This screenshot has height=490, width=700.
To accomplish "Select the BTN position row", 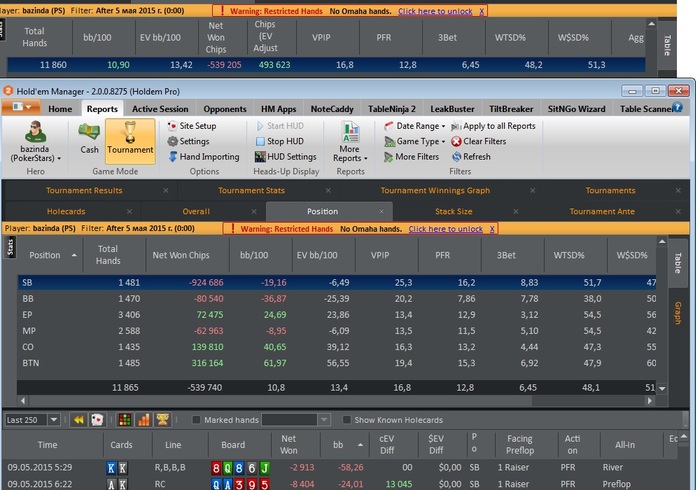I will [x=337, y=363].
